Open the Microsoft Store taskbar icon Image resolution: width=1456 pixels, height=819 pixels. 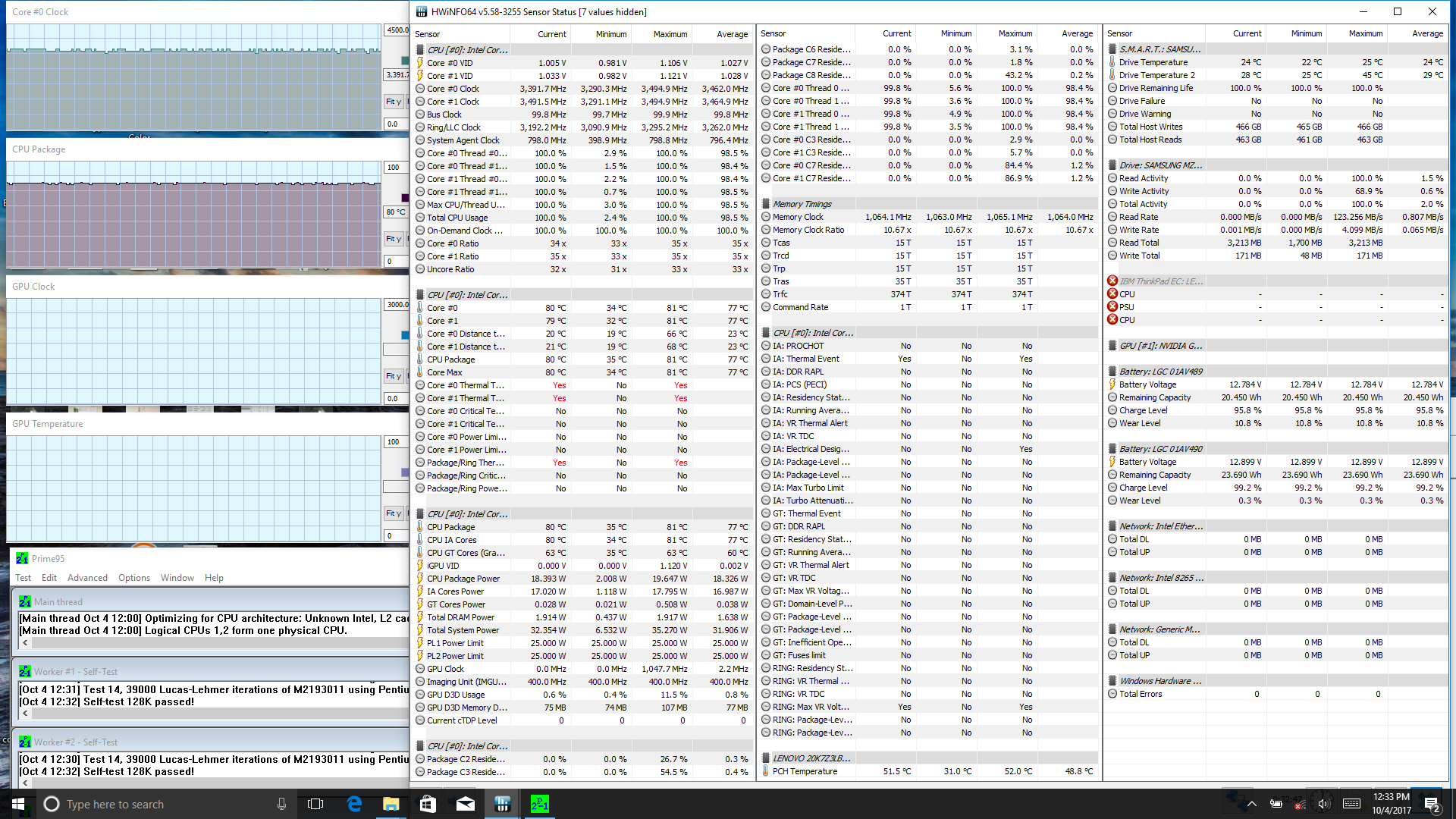(428, 804)
